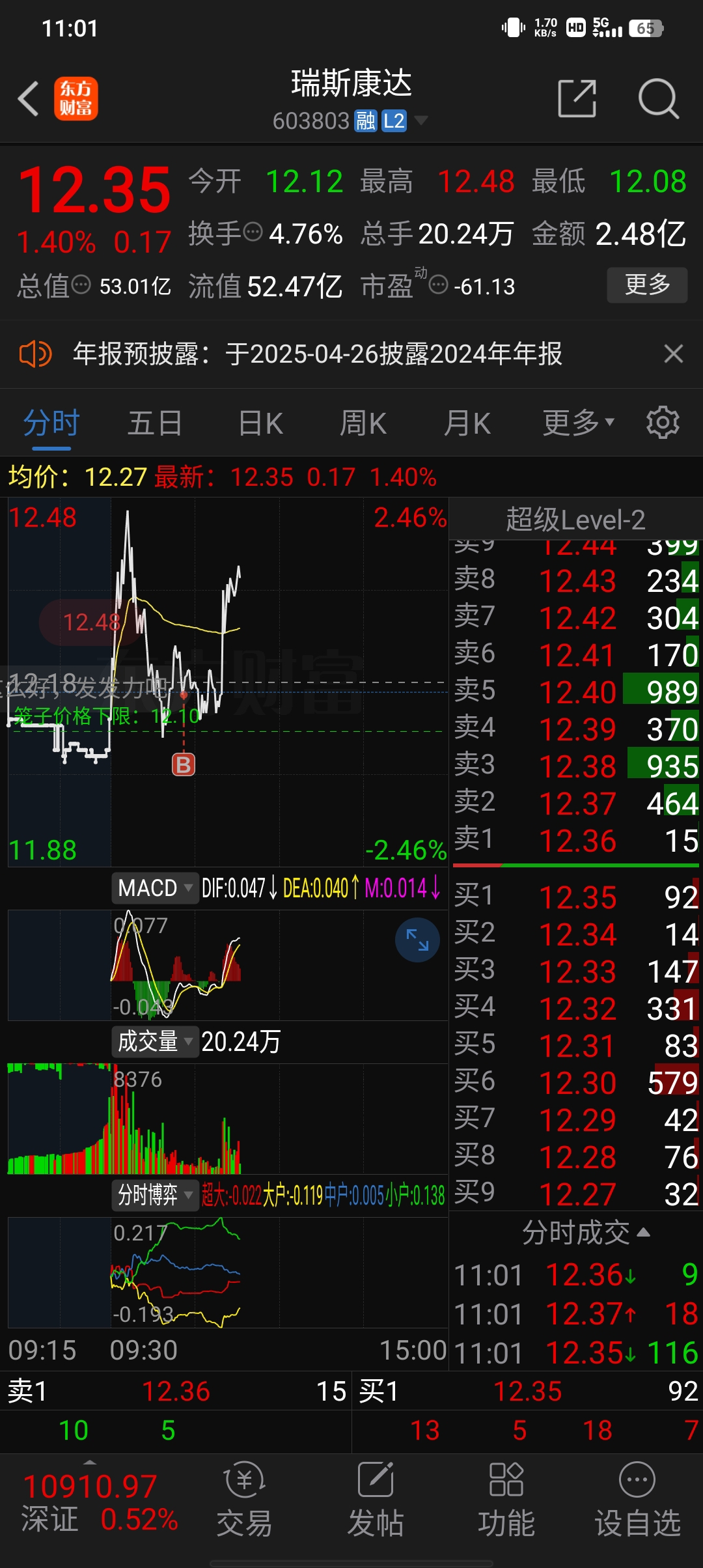
Task: Tap the share icon in header
Action: [x=577, y=99]
